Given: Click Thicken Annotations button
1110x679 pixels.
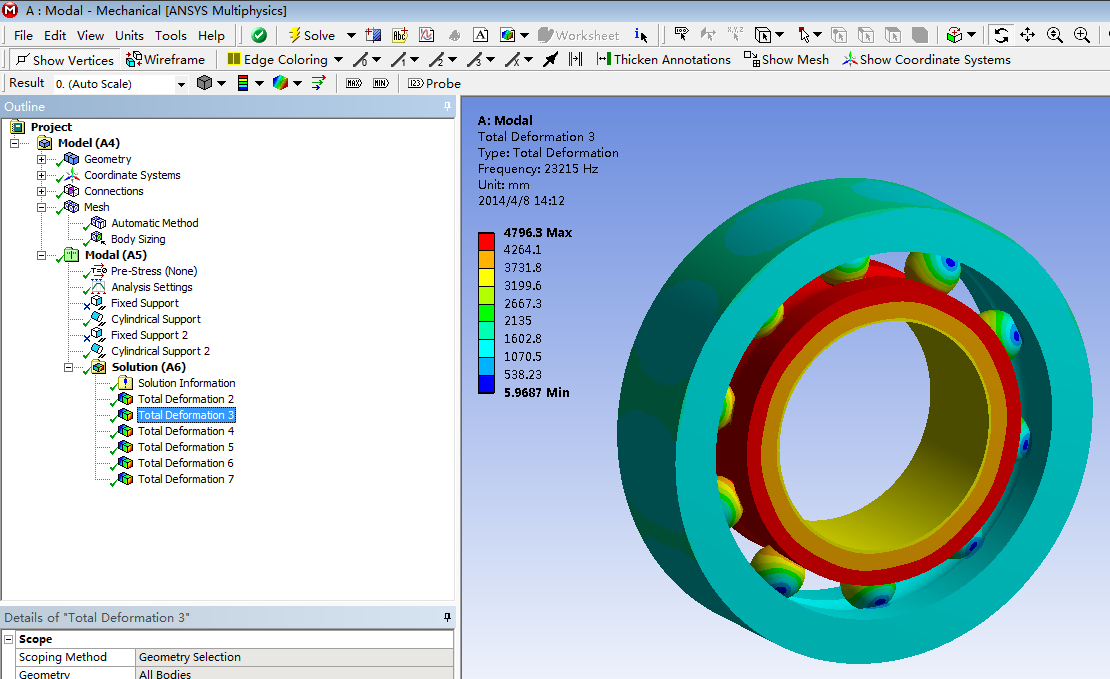Looking at the screenshot, I should (x=663, y=60).
